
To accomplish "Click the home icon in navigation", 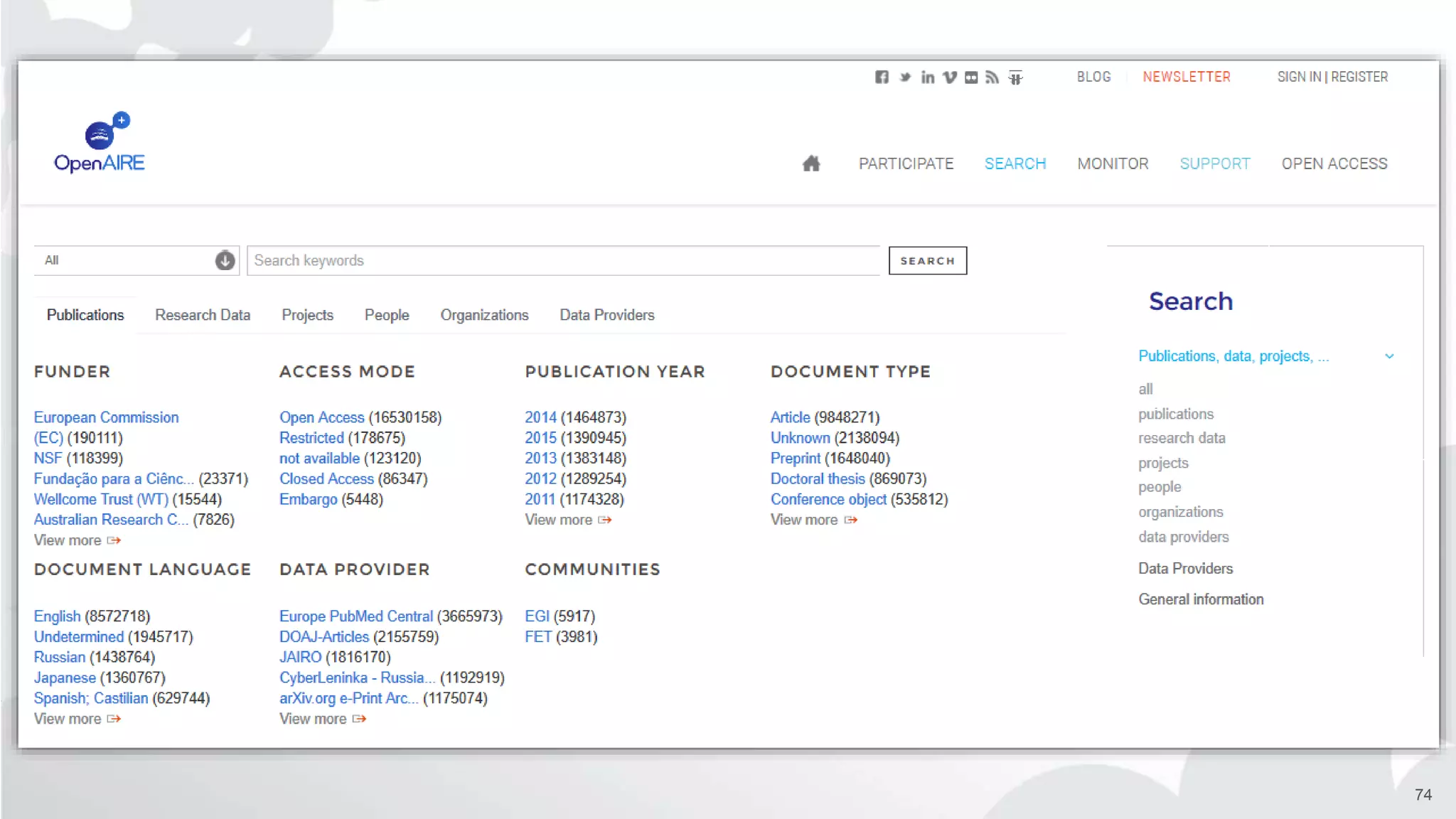I will pyautogui.click(x=811, y=164).
